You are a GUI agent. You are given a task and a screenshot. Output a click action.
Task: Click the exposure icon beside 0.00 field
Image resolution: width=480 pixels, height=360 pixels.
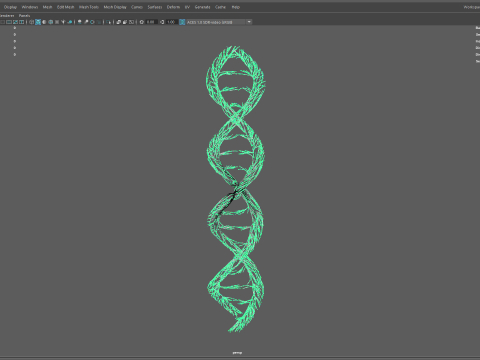(x=142, y=22)
